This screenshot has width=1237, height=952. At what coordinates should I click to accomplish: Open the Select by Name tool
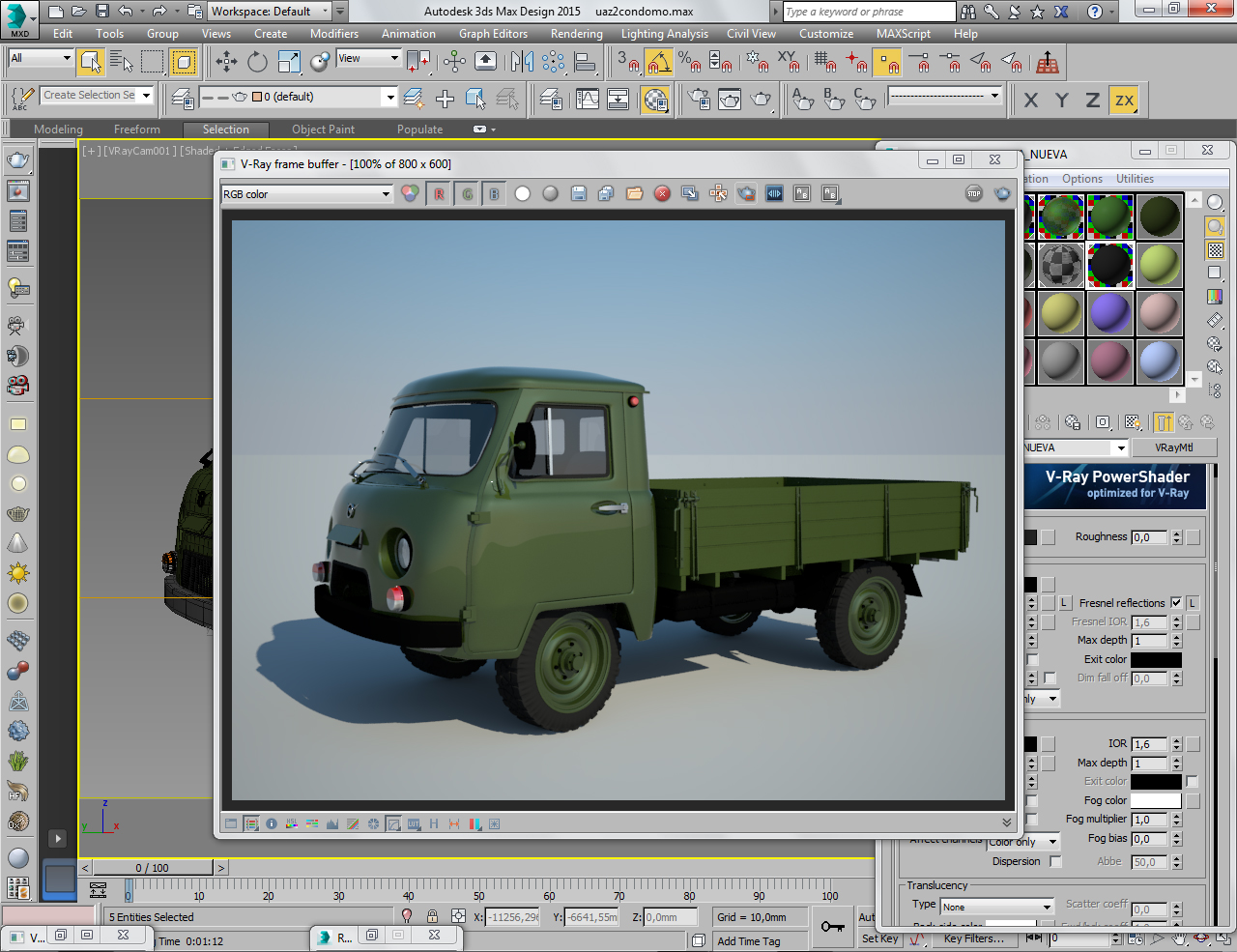coord(121,63)
